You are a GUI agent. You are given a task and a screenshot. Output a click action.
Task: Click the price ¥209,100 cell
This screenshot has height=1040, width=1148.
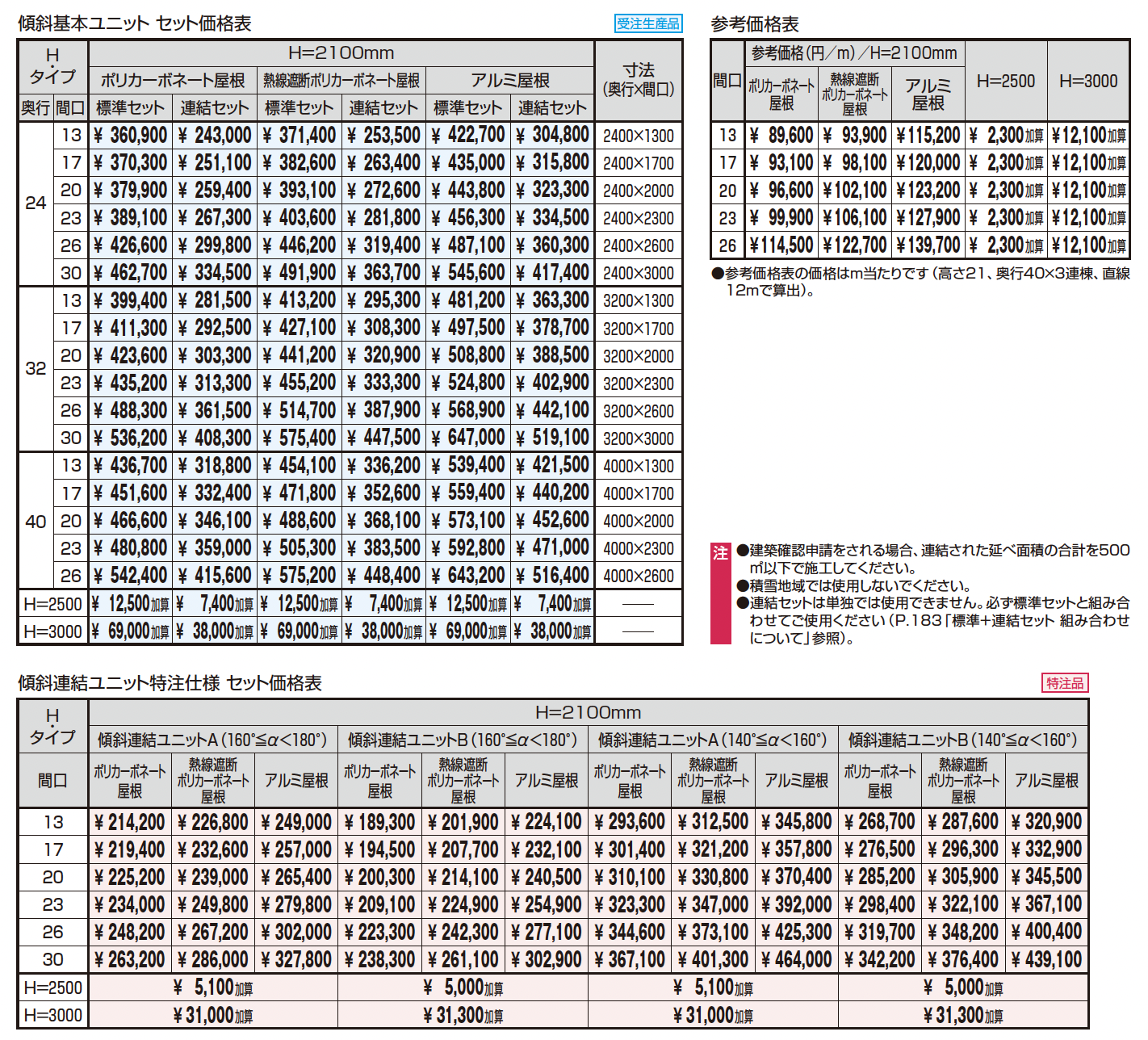click(379, 905)
